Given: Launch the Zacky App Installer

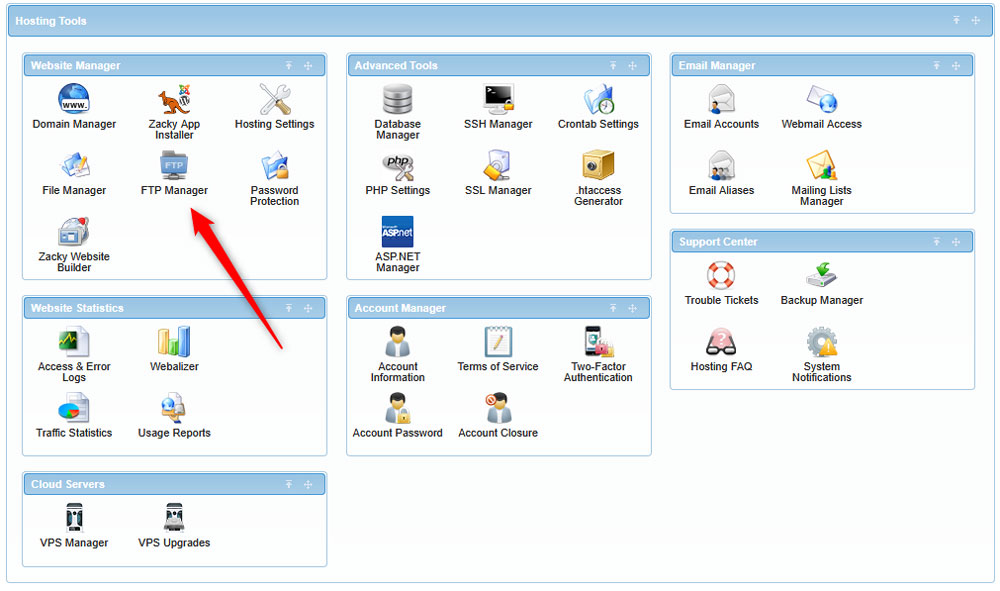Looking at the screenshot, I should pyautogui.click(x=174, y=103).
